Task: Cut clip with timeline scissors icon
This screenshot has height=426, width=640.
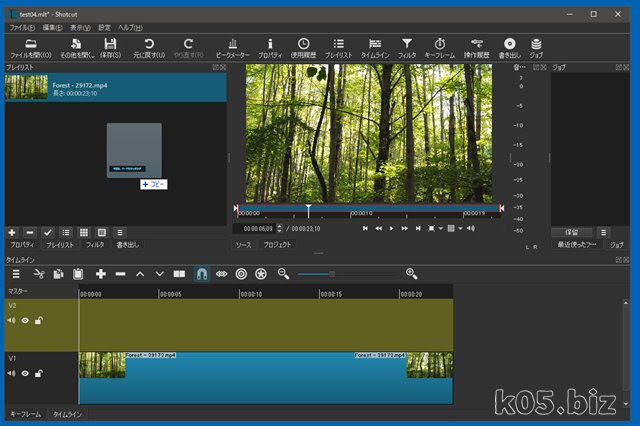Action: tap(39, 274)
